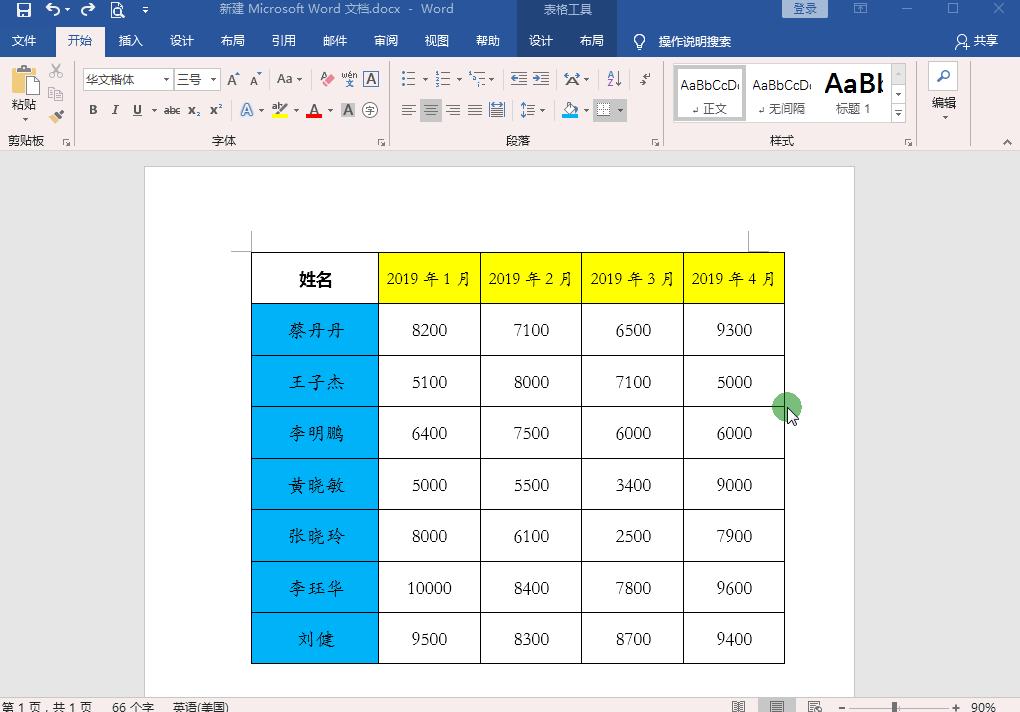
Task: Click the decrease indent icon
Action: tap(519, 78)
